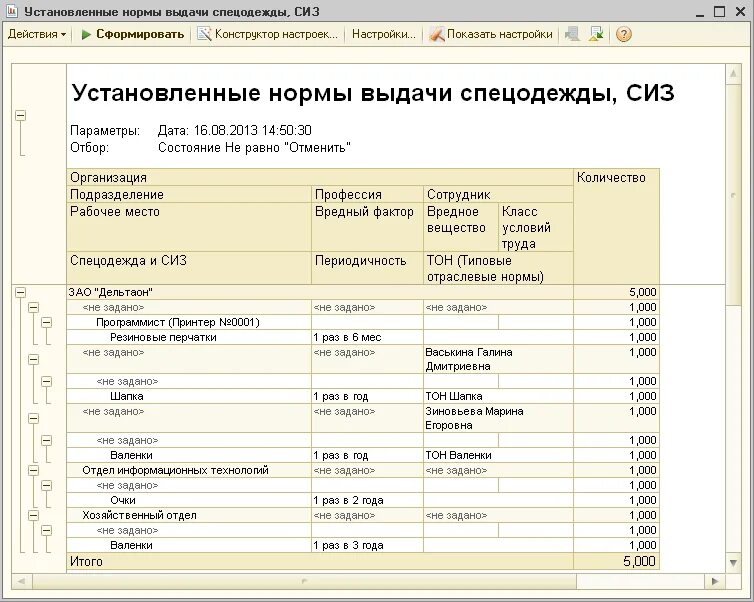
Task: Select the report title heading text
Action: 373,93
